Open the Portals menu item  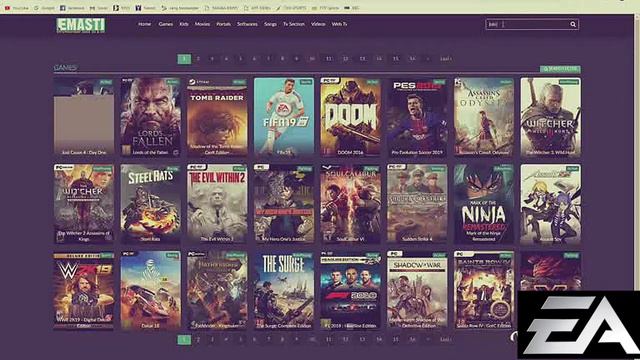(x=223, y=24)
